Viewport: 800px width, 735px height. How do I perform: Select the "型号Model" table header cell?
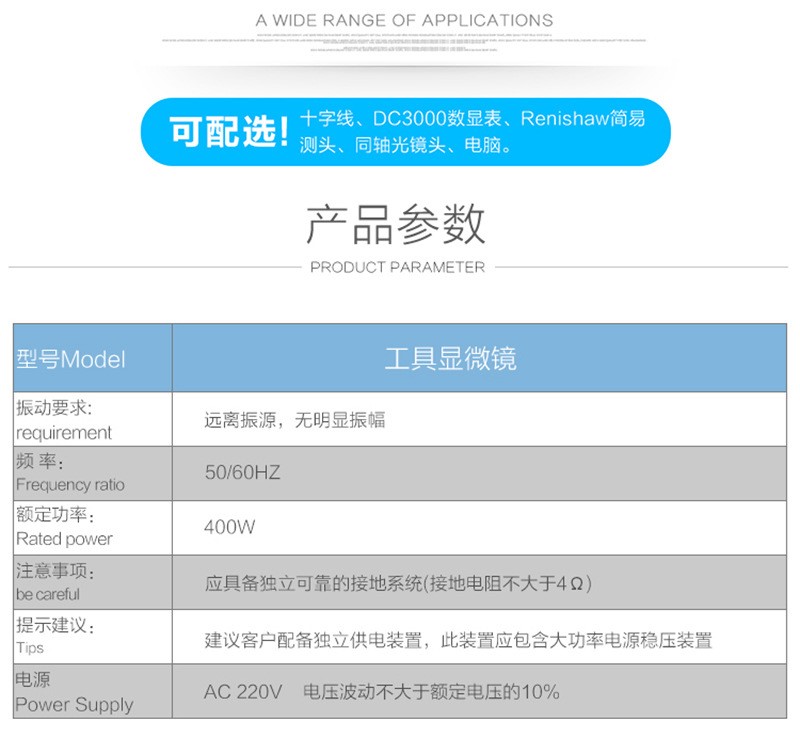(x=71, y=359)
